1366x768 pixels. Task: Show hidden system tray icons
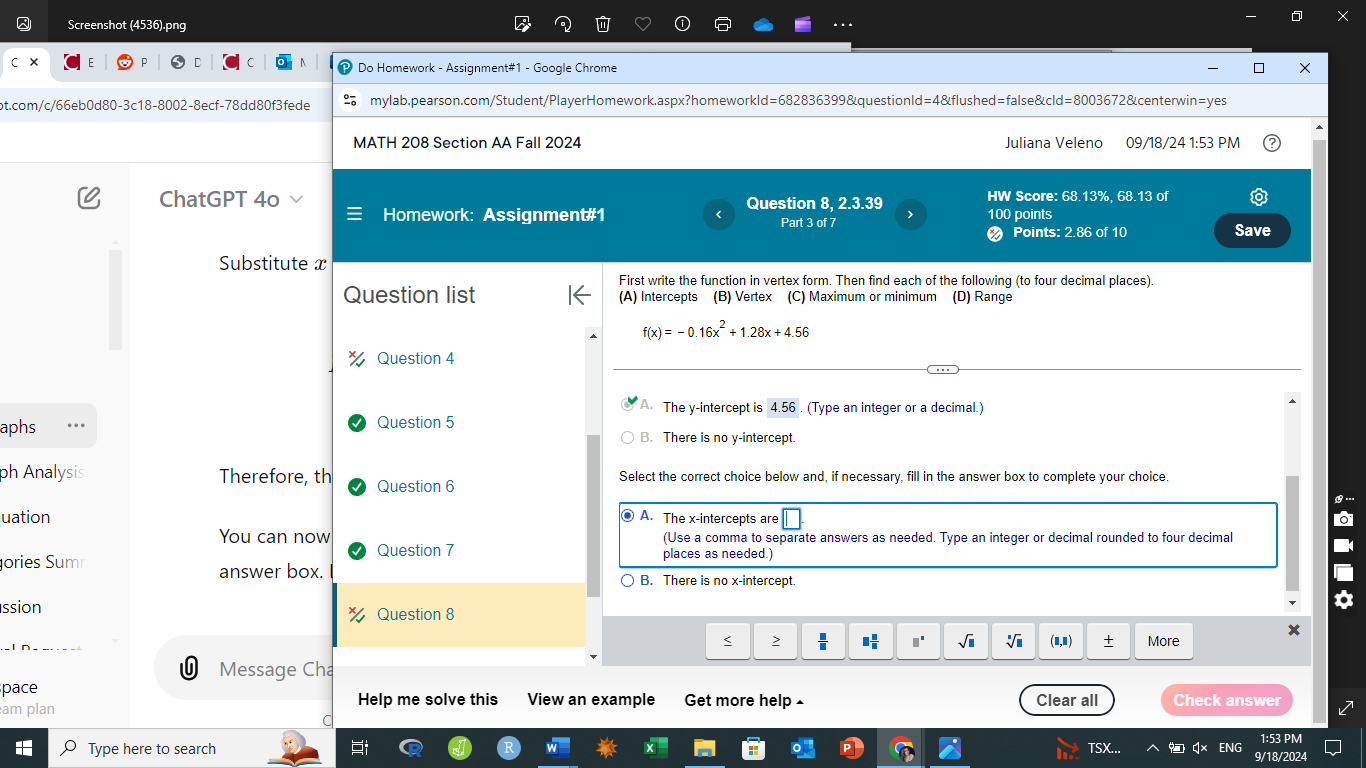pos(1154,748)
